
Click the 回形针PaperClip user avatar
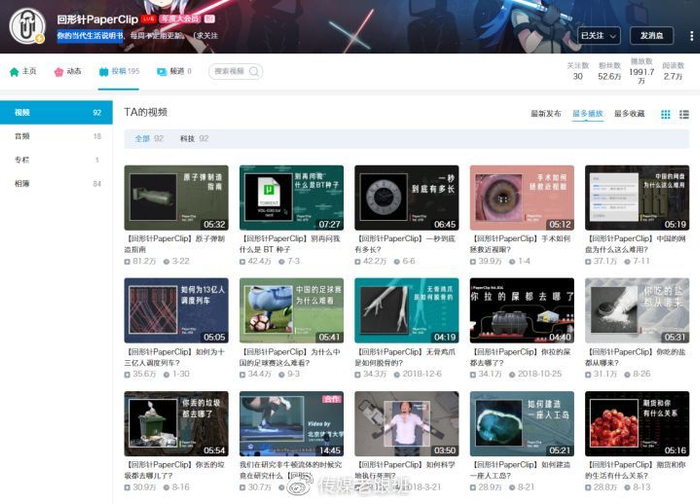point(27,26)
